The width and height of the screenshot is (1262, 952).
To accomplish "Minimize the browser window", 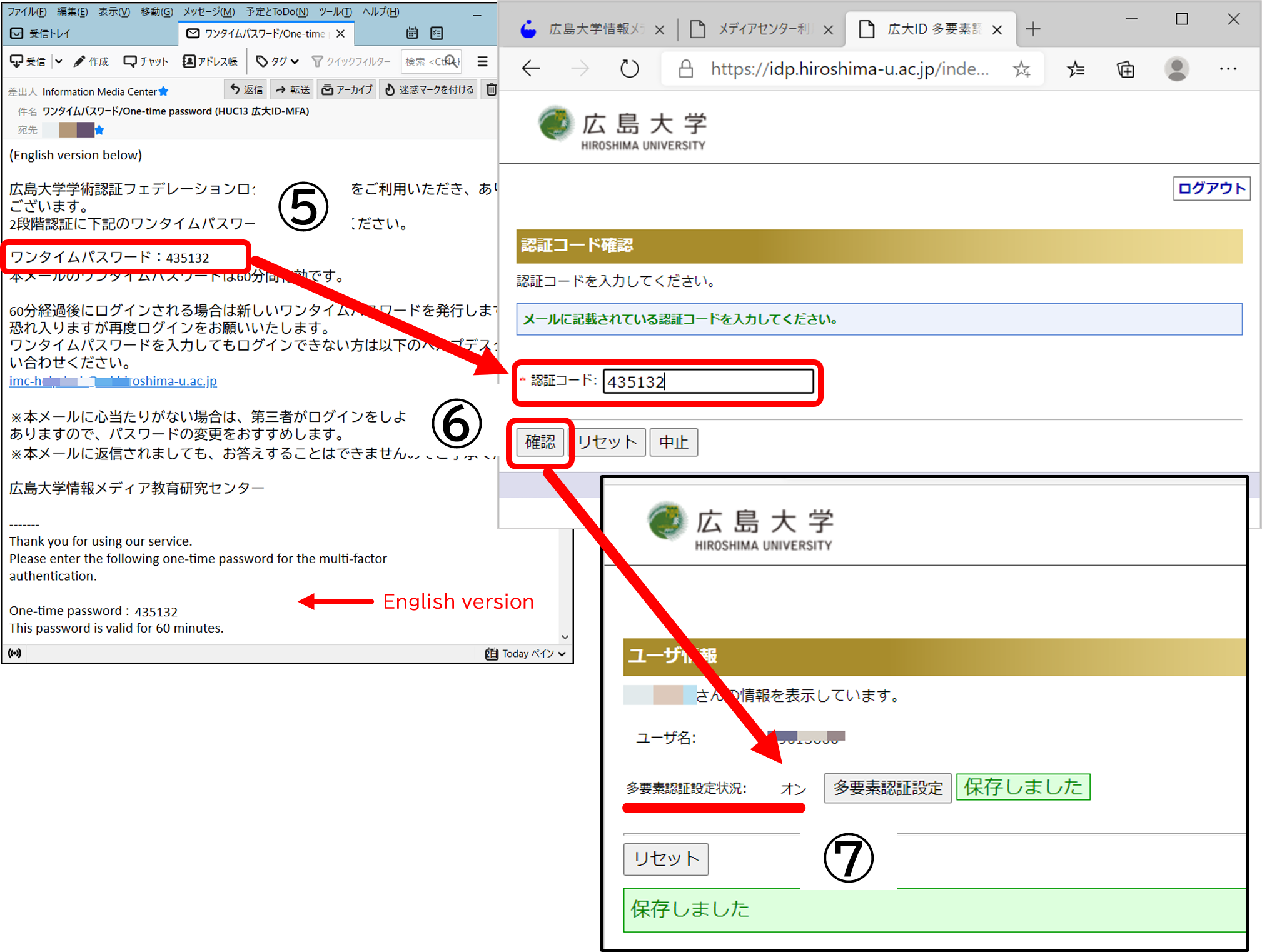I will (x=1131, y=19).
